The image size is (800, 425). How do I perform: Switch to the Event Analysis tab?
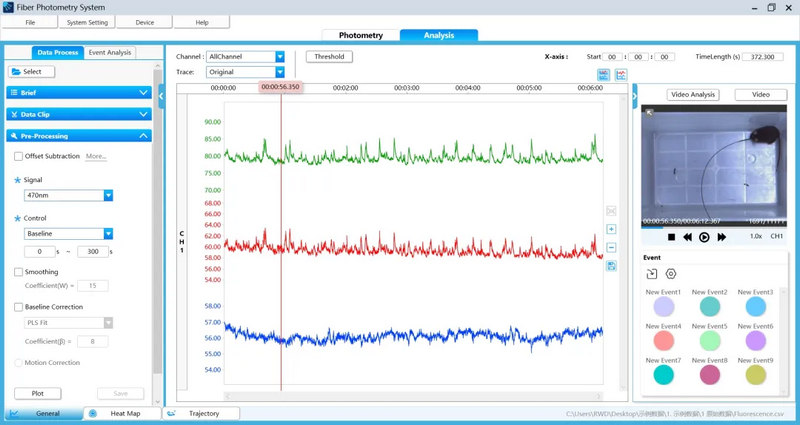coord(110,53)
